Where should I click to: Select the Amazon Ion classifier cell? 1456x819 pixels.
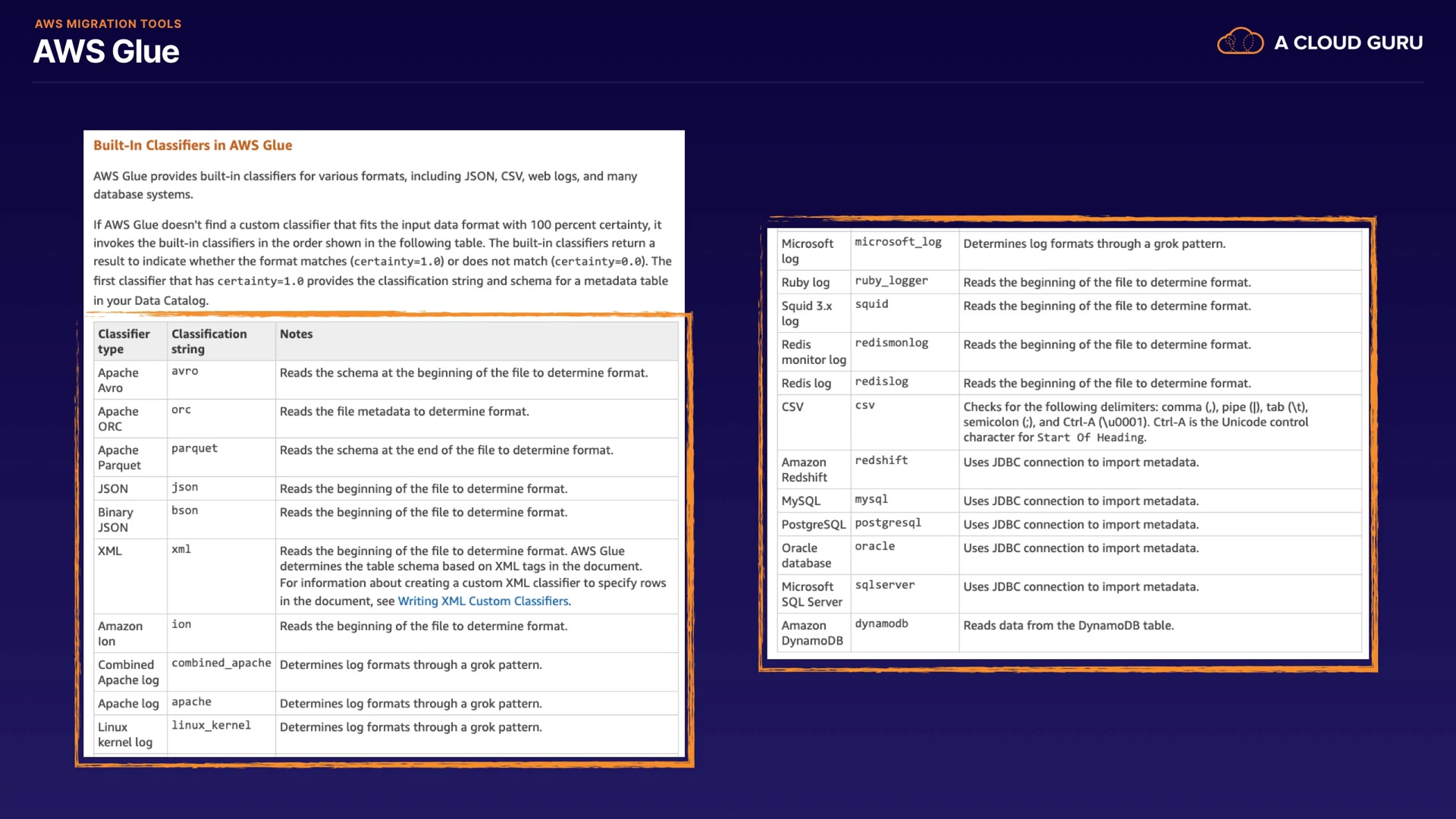[120, 633]
